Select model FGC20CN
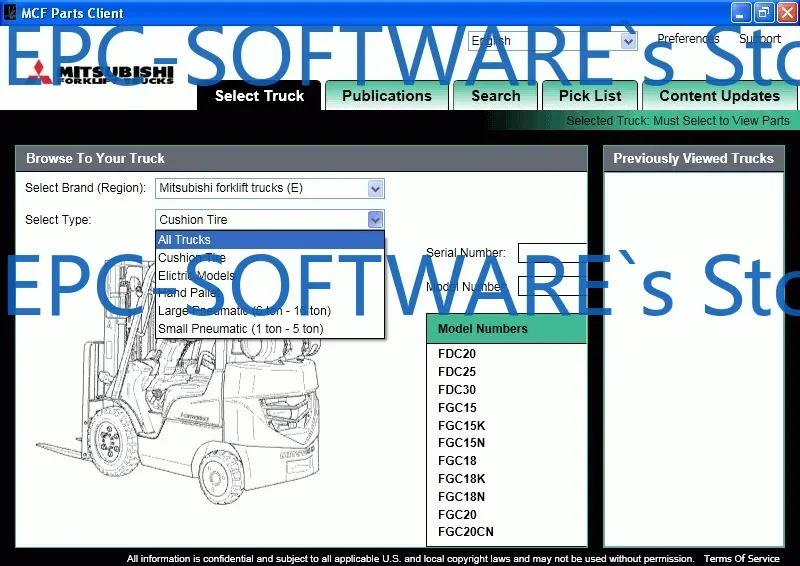 pyautogui.click(x=466, y=532)
